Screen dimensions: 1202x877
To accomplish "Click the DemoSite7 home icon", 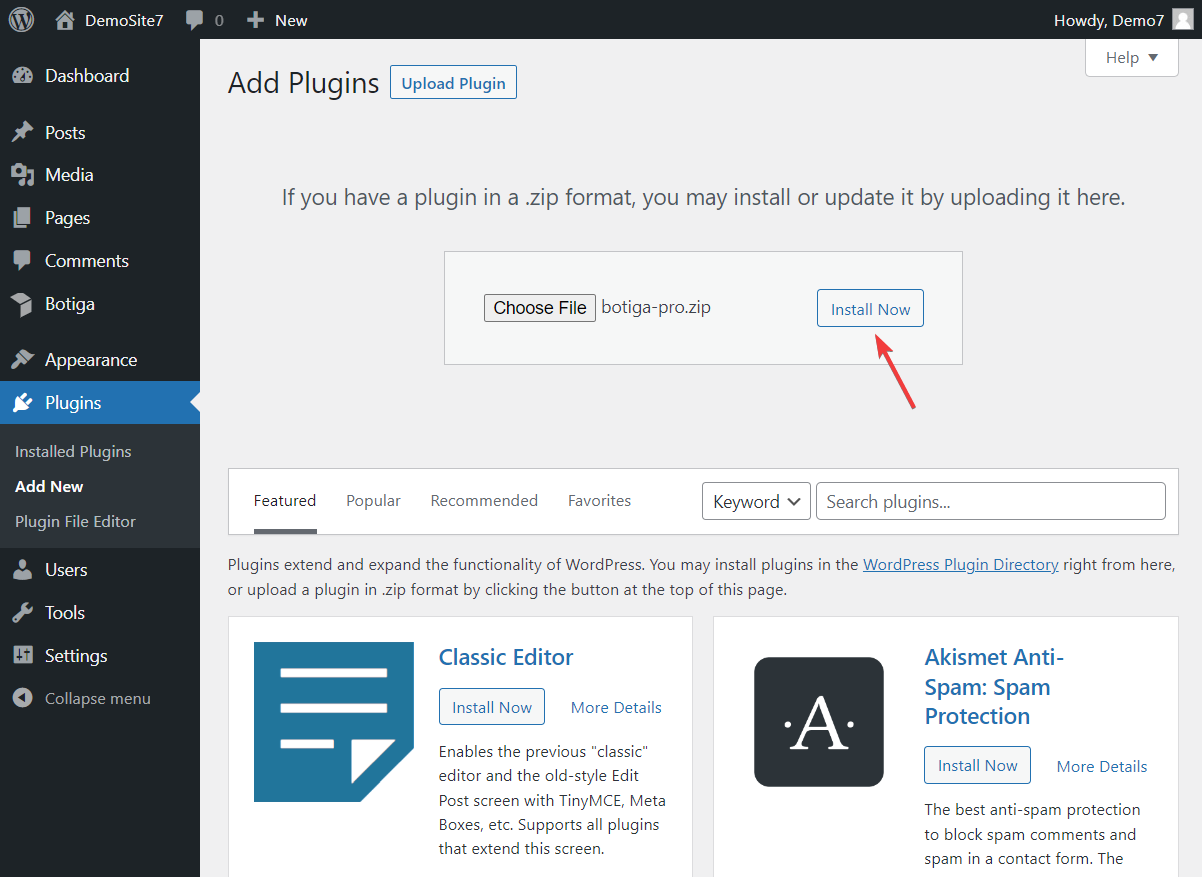I will [65, 20].
